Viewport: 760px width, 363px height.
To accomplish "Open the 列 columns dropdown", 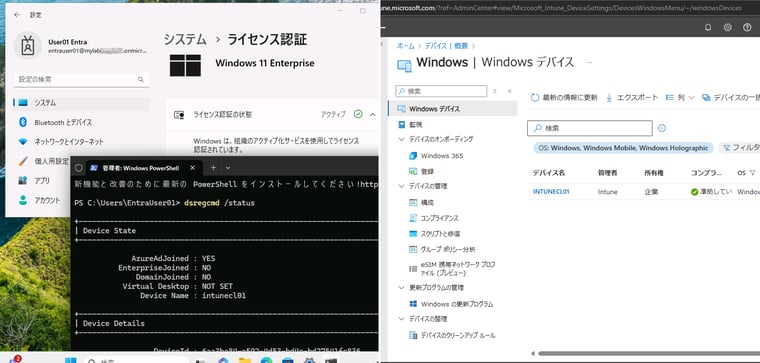I will coord(680,97).
